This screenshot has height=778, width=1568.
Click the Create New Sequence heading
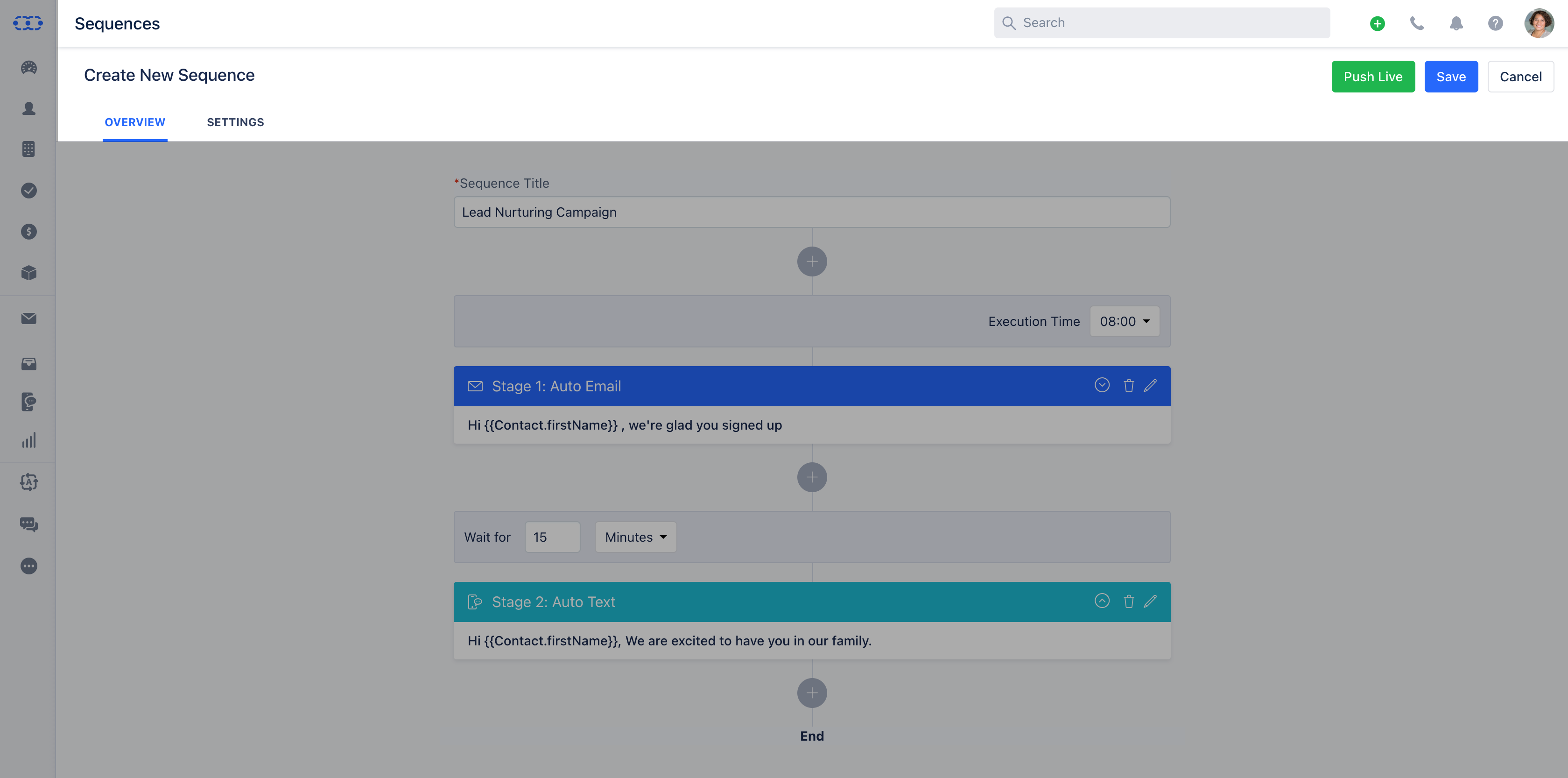point(169,75)
